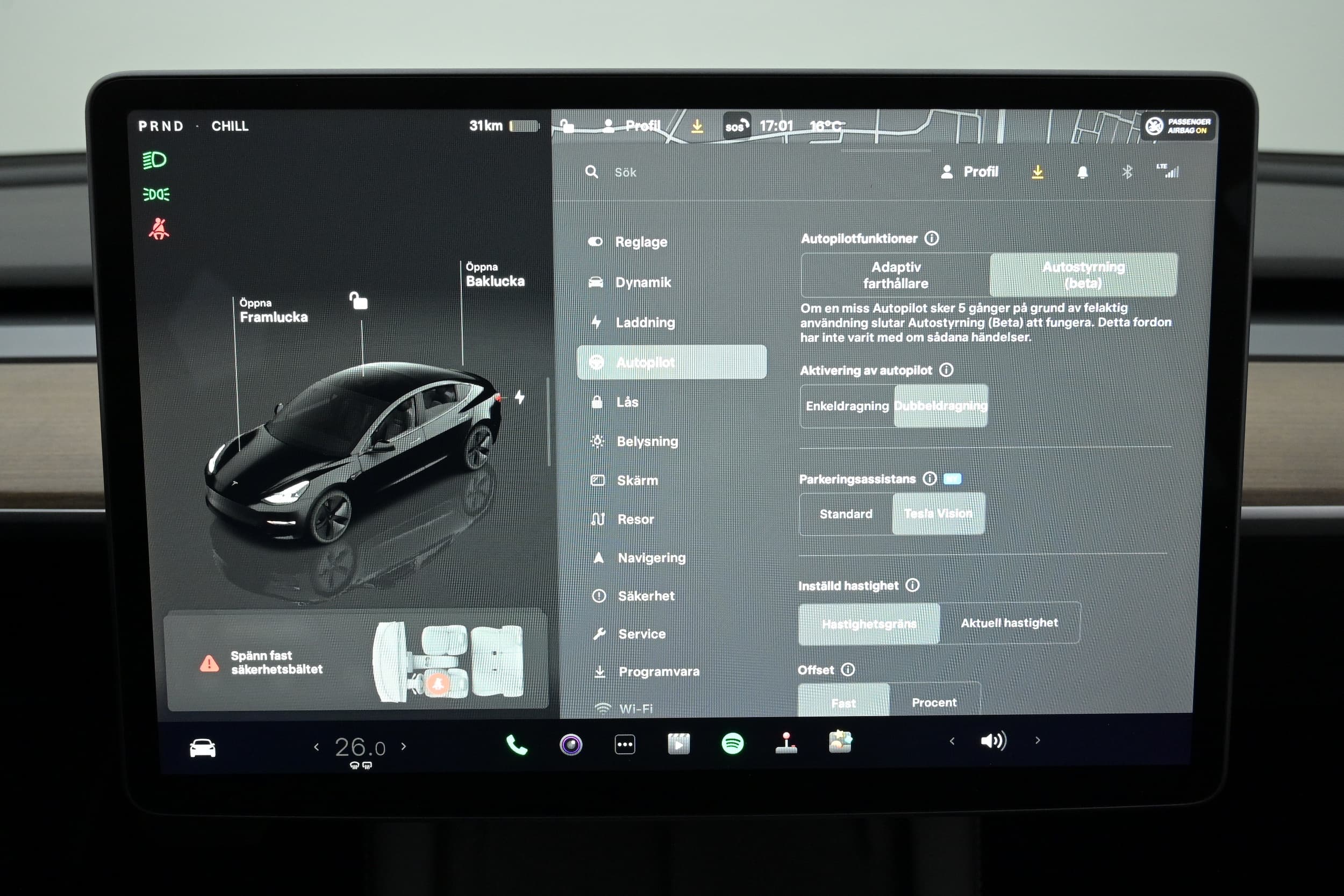Open the Laddning settings menu

pos(645,322)
